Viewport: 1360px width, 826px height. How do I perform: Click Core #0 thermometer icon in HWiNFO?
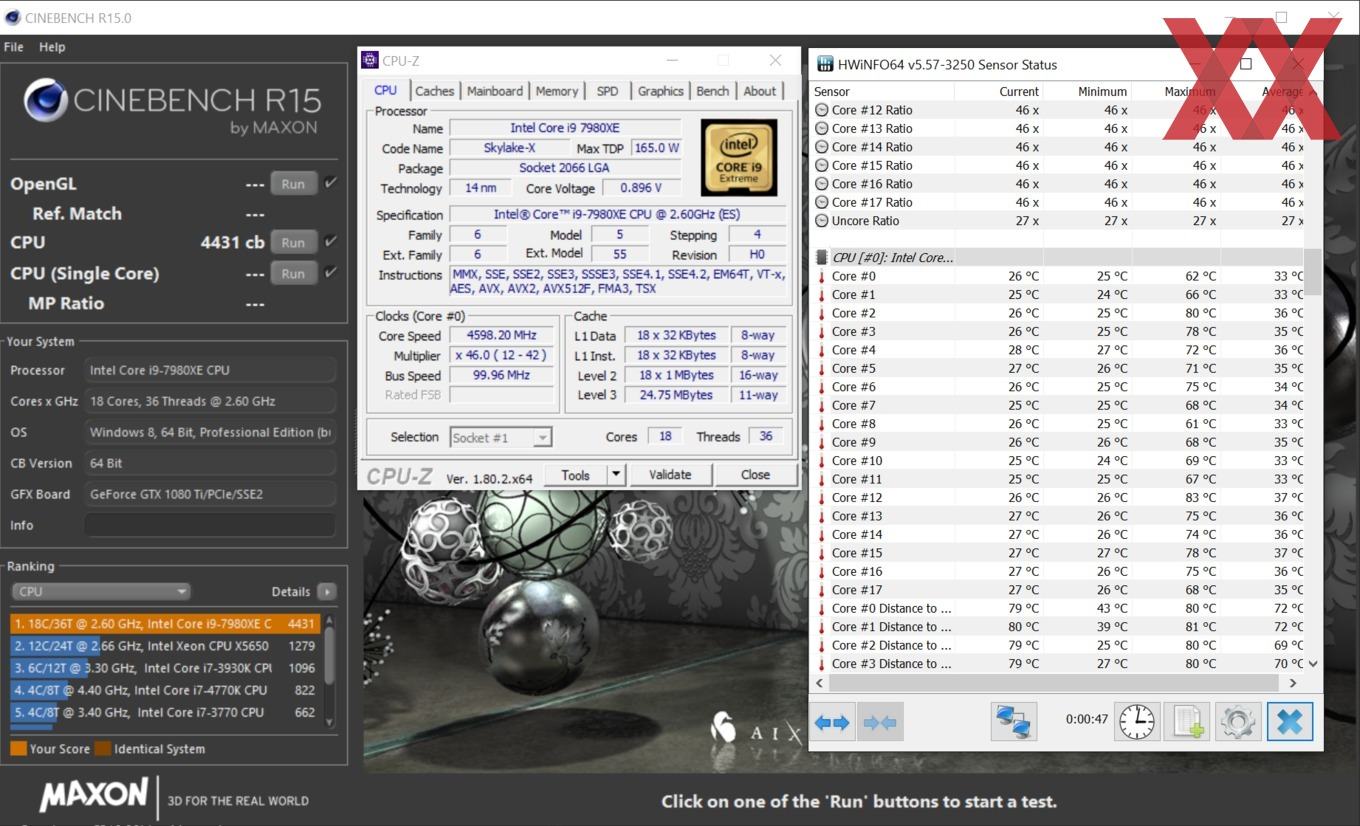822,276
